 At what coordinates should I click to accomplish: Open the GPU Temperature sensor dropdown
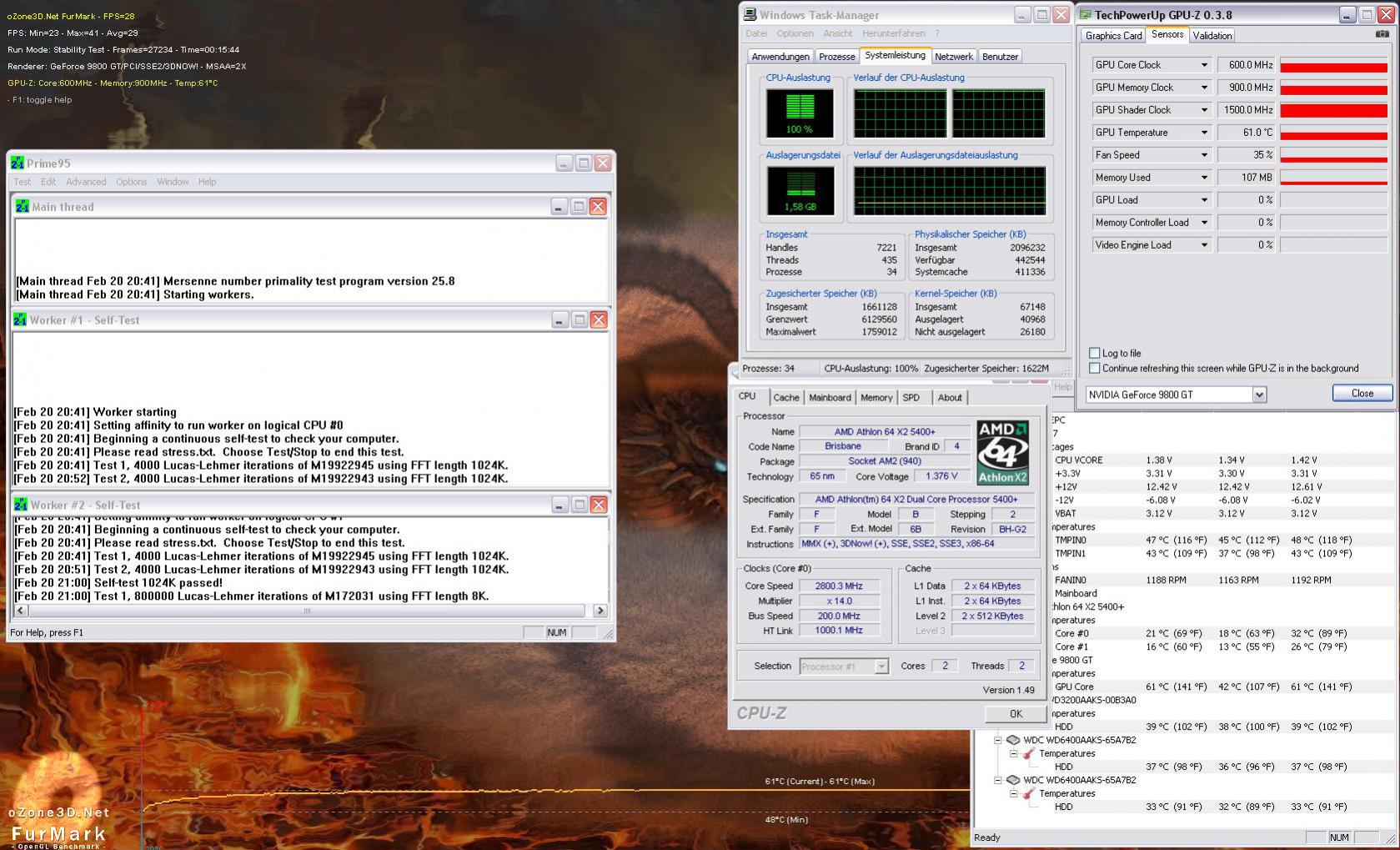click(x=1204, y=133)
